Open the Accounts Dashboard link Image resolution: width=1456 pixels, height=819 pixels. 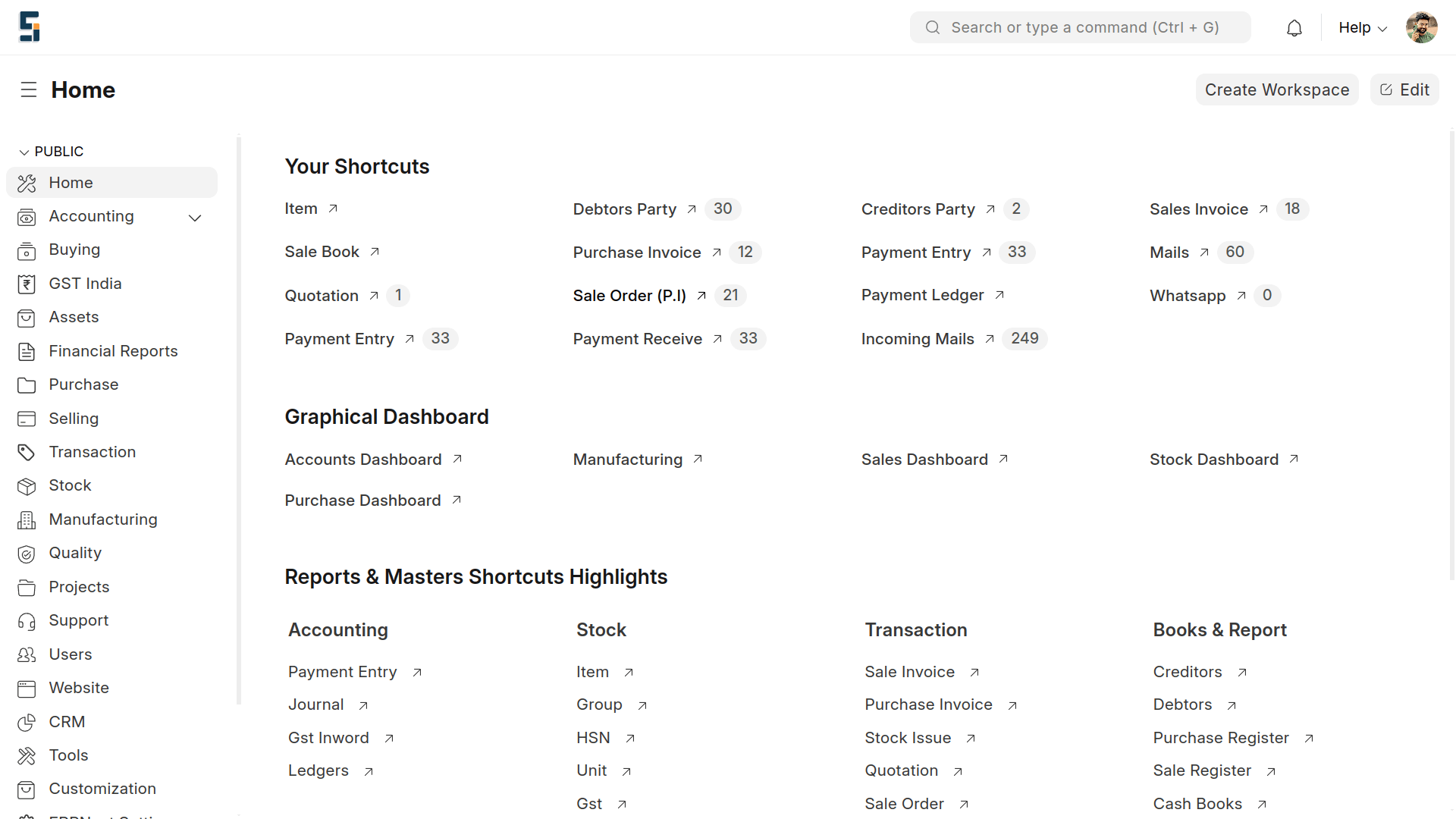click(x=363, y=459)
